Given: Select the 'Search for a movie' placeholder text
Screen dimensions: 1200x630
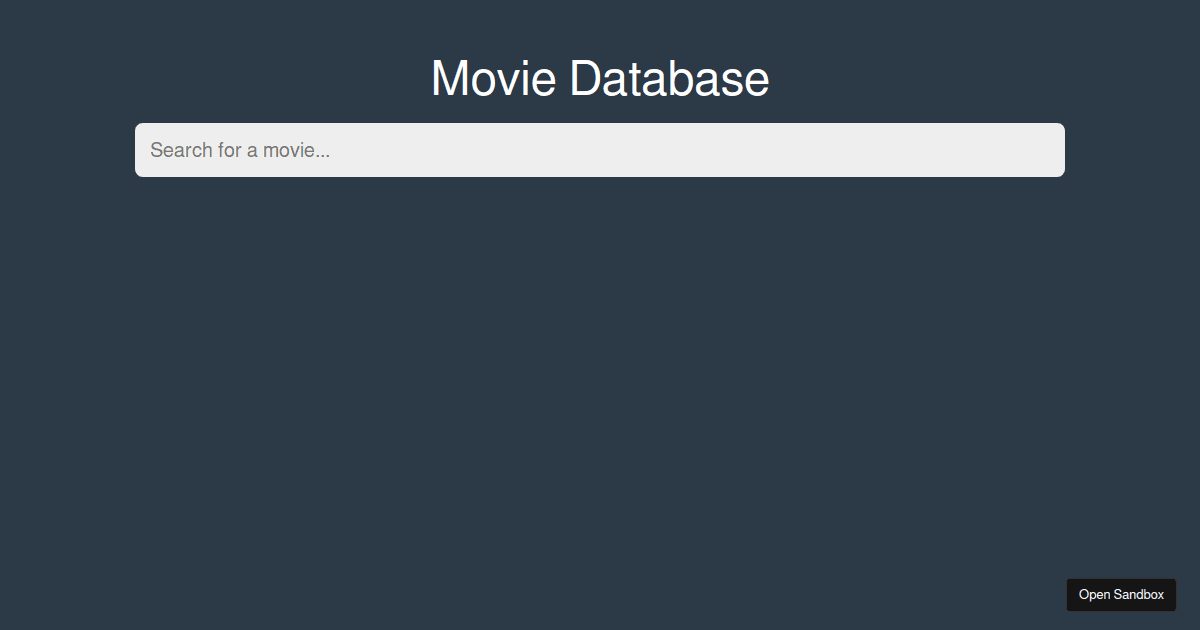Looking at the screenshot, I should click(x=240, y=150).
